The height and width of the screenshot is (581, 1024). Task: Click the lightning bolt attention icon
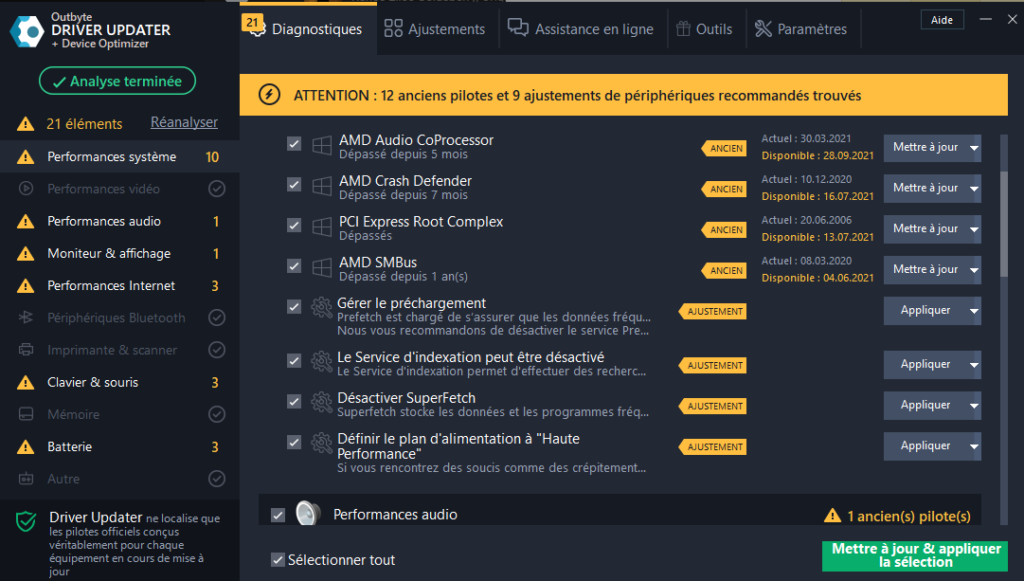[x=269, y=95]
